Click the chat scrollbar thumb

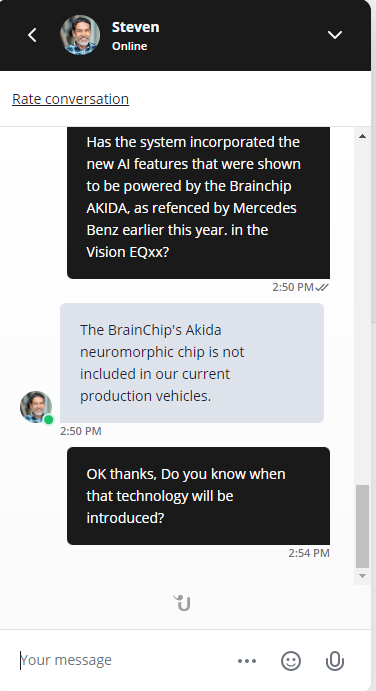click(362, 526)
